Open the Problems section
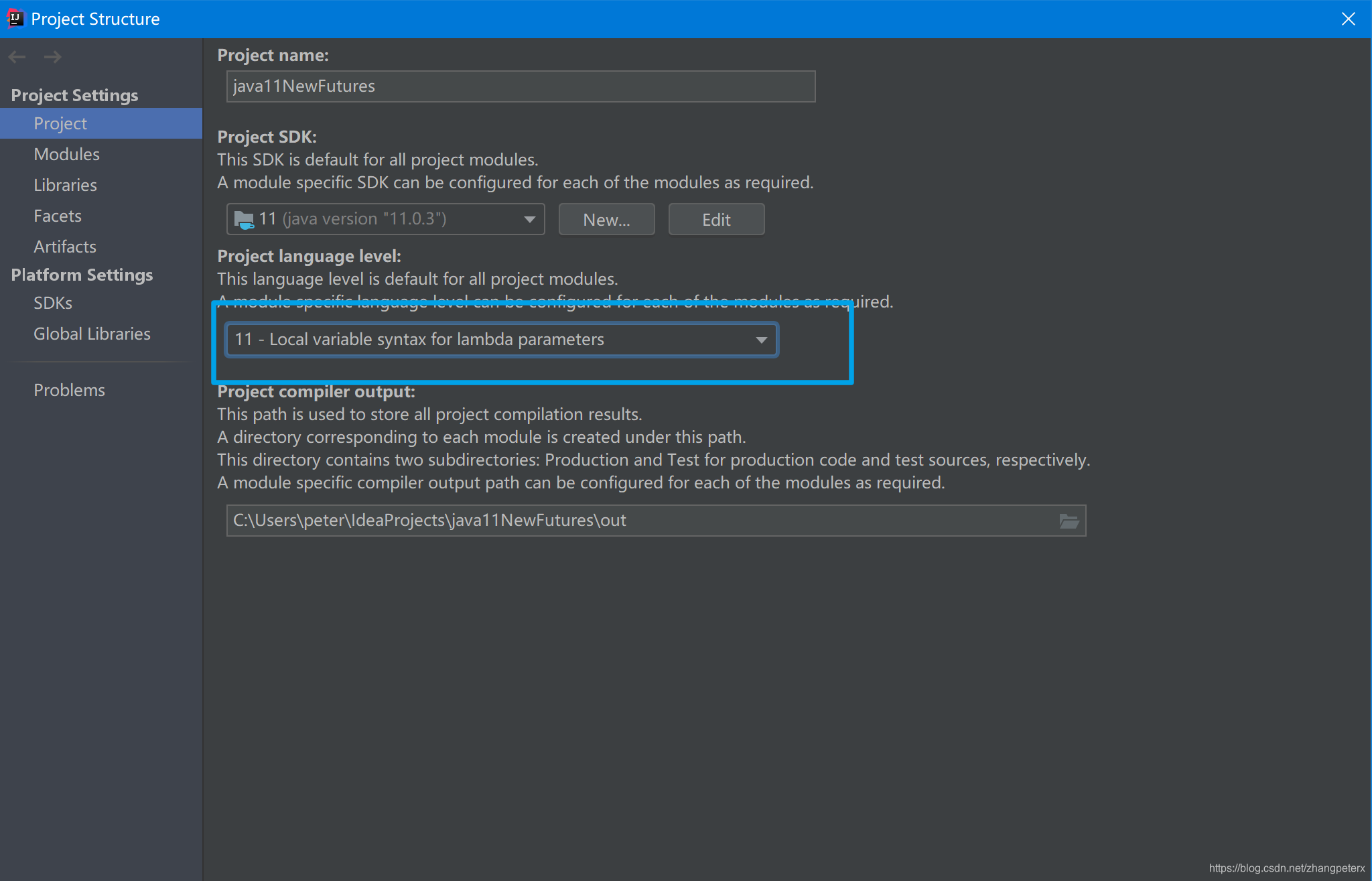The image size is (1372, 881). pos(69,389)
